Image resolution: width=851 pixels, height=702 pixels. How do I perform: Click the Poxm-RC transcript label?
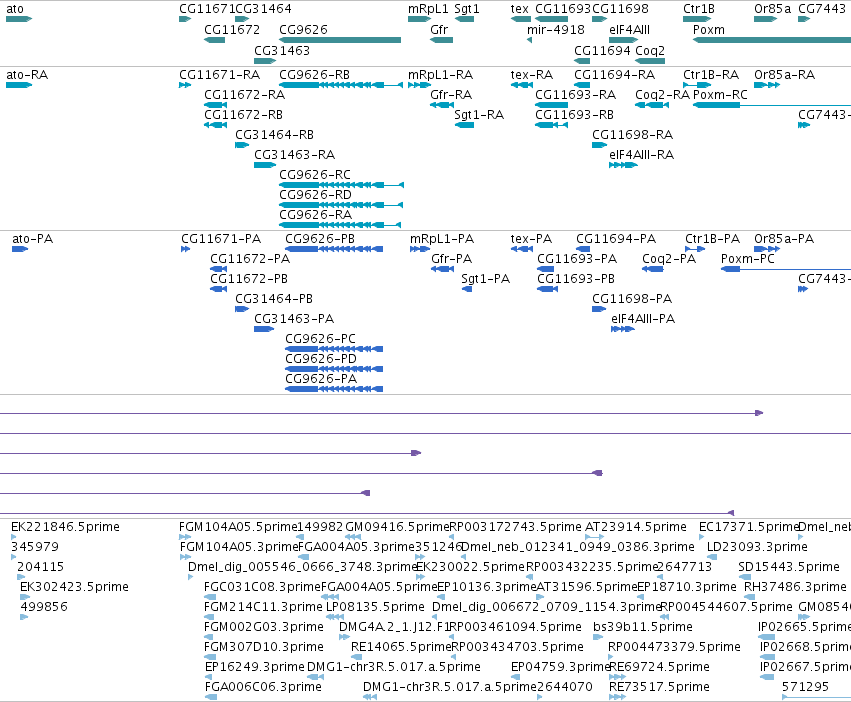coord(720,94)
